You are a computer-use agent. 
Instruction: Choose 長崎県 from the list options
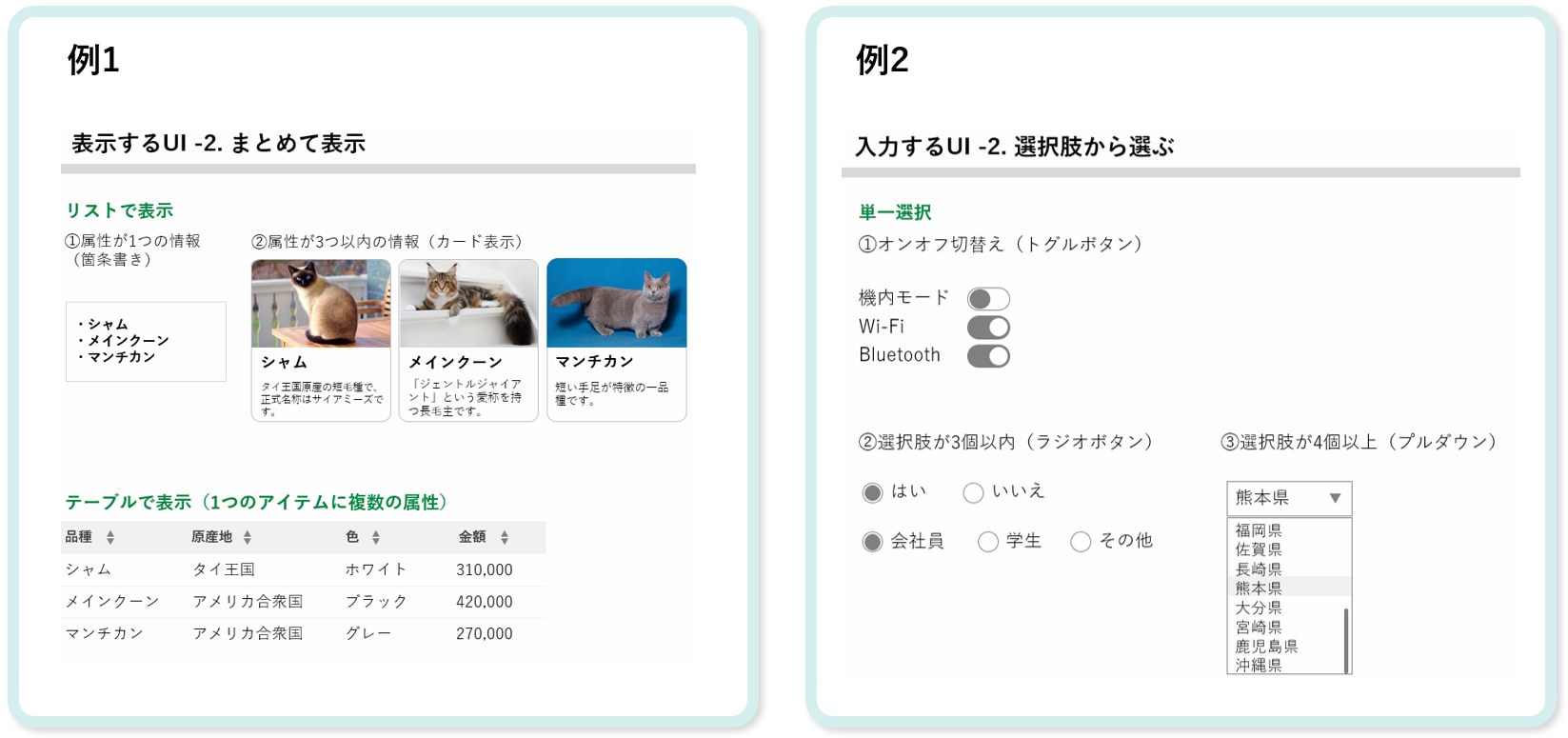click(x=1259, y=569)
